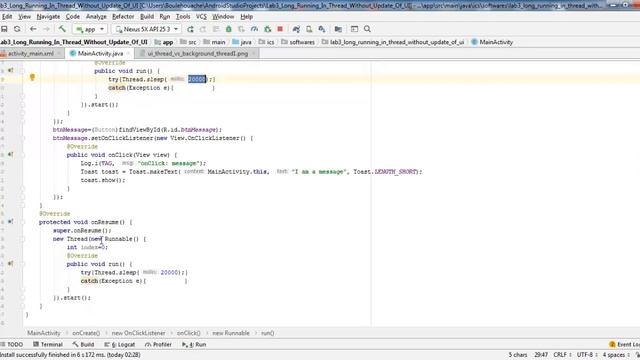Click the "I am a message" string

(318, 172)
